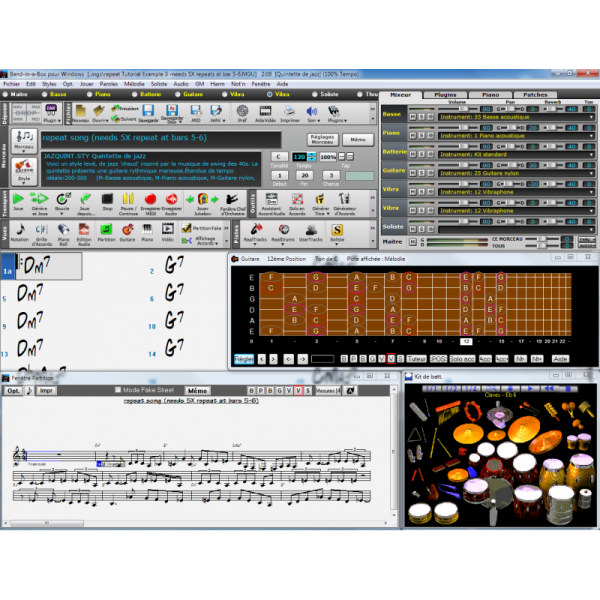The width and height of the screenshot is (600, 600).
Task: Click the .MID export icon
Action: pos(196,111)
